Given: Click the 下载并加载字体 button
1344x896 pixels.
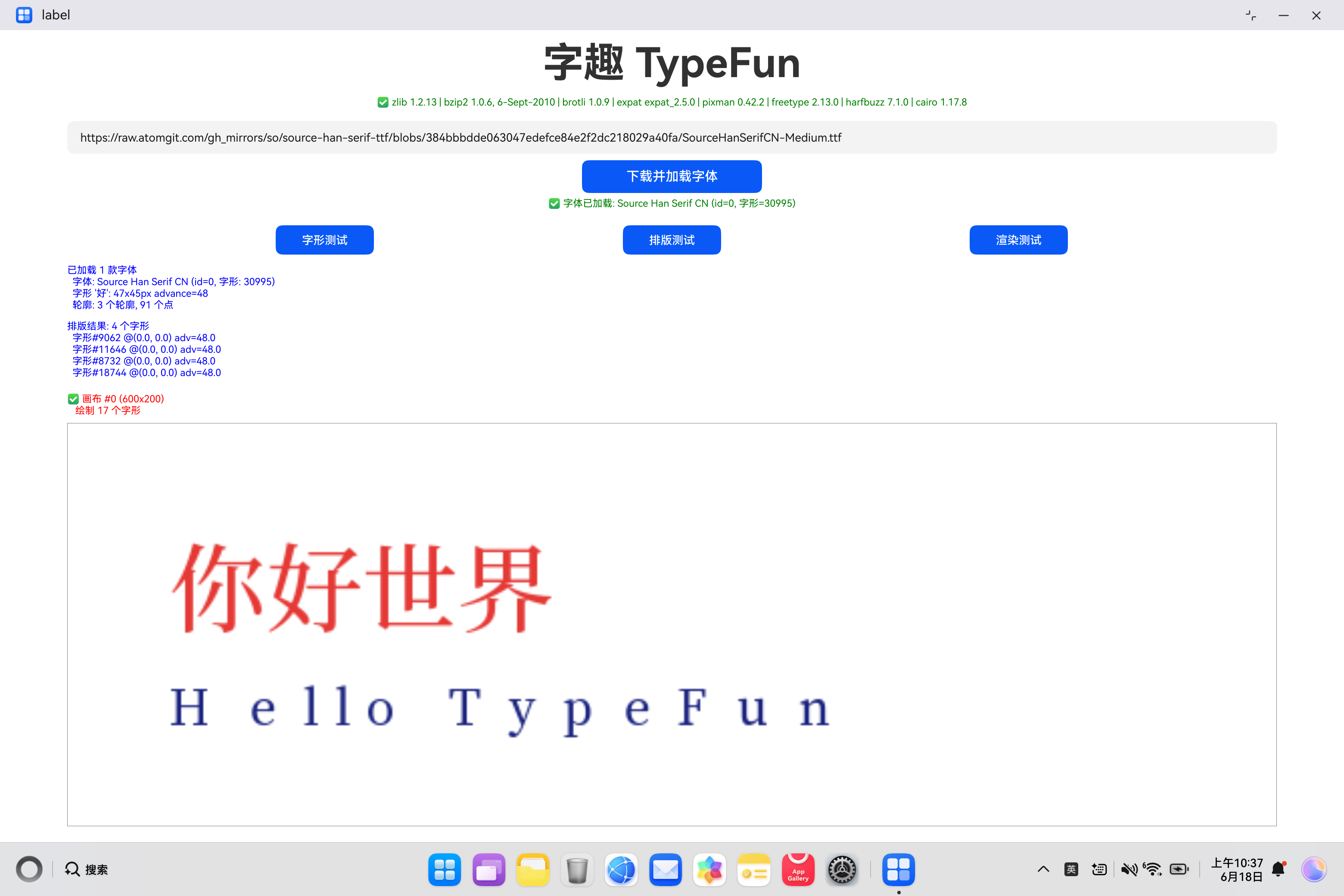Looking at the screenshot, I should [672, 176].
